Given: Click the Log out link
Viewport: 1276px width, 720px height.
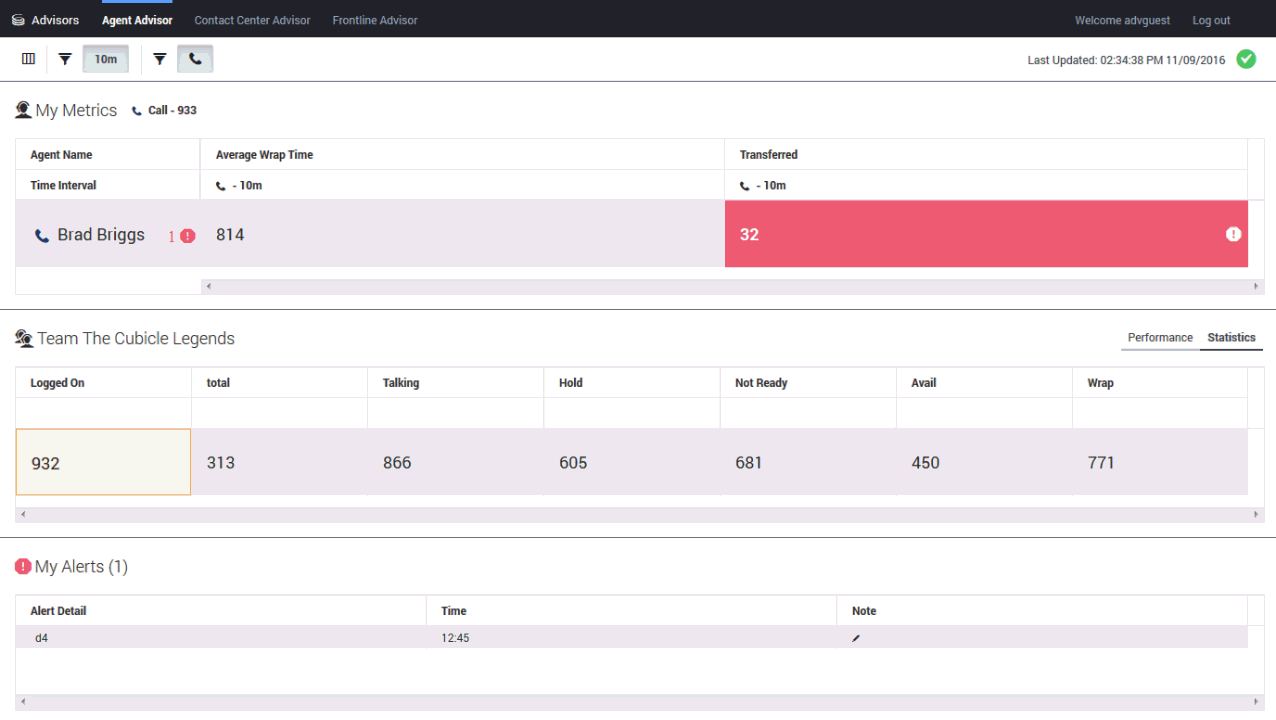Looking at the screenshot, I should pos(1211,20).
